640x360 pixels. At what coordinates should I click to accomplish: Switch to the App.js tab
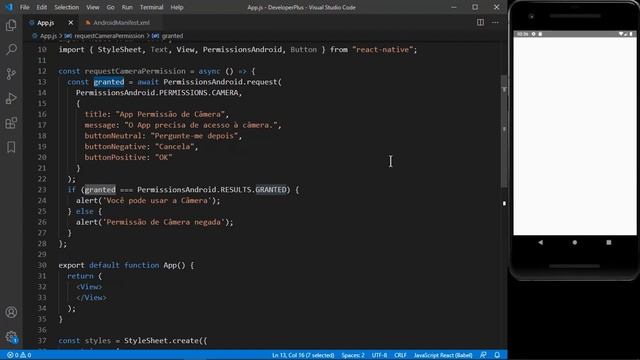click(45, 22)
